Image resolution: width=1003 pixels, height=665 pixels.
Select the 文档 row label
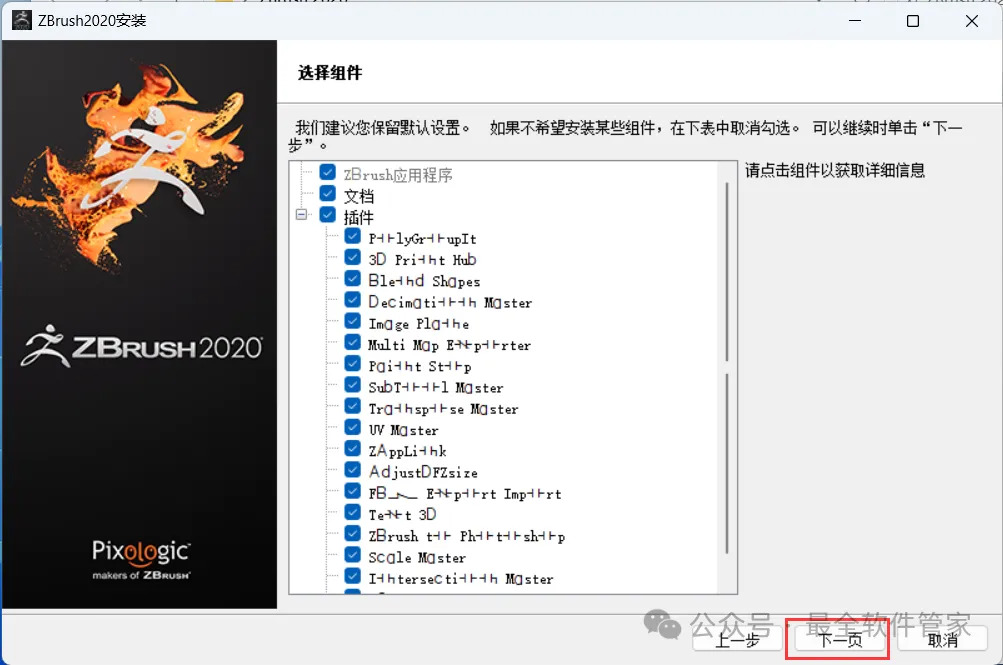(359, 196)
